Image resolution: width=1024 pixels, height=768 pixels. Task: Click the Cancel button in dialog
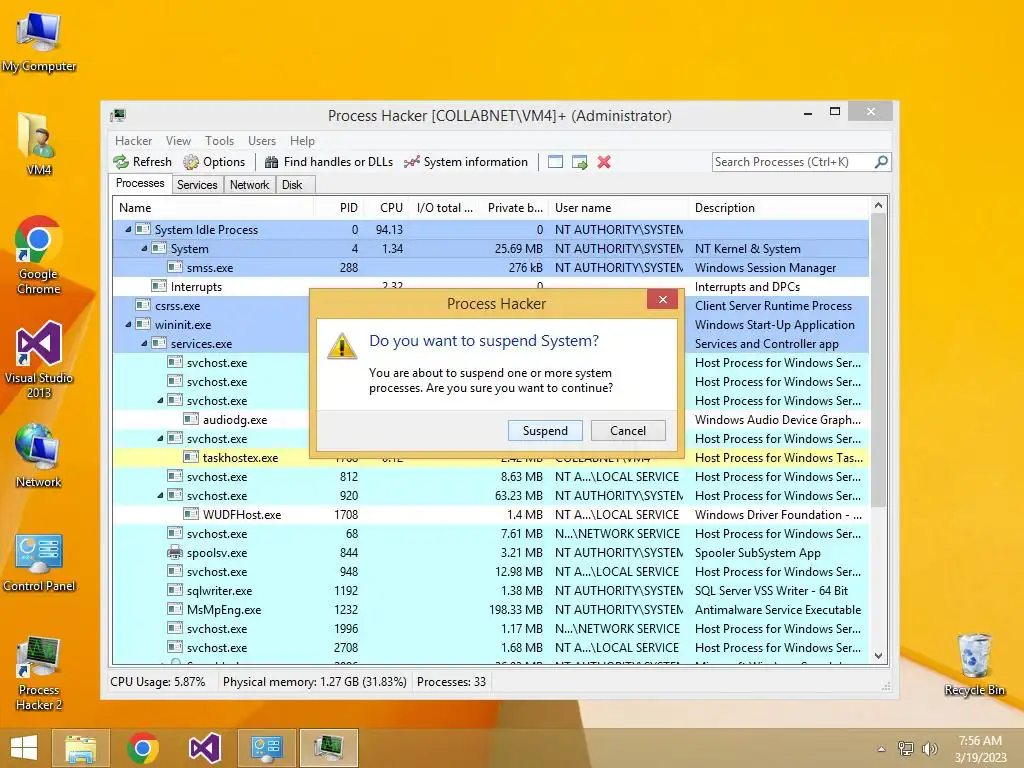[628, 430]
